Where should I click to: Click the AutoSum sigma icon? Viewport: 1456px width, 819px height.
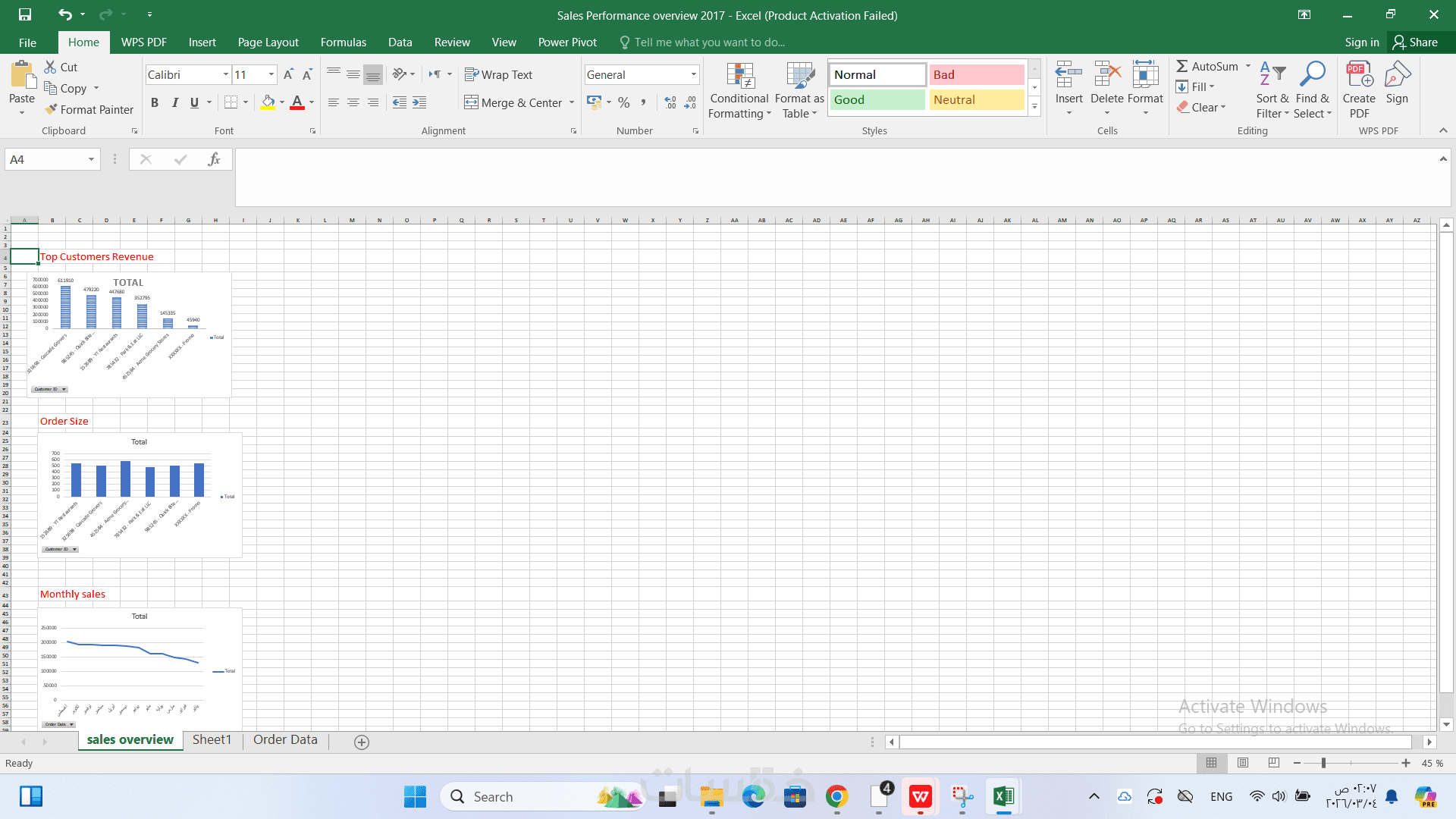[x=1182, y=66]
